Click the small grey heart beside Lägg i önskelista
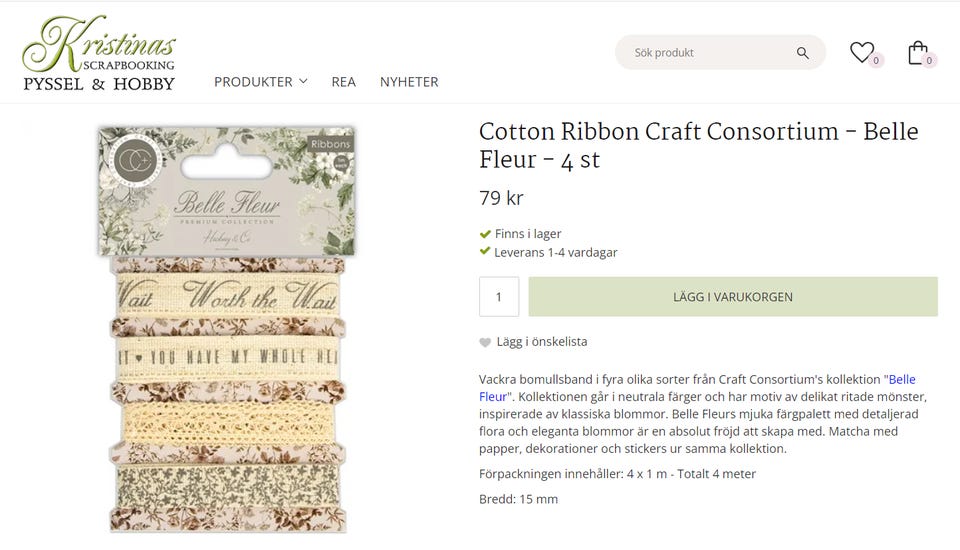 [x=485, y=342]
